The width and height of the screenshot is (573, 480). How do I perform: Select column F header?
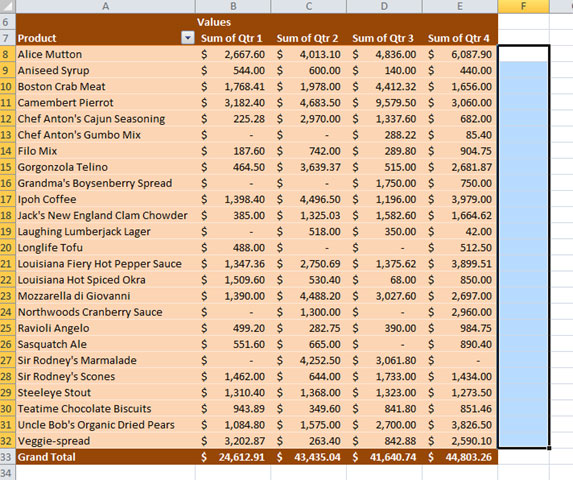tap(523, 6)
